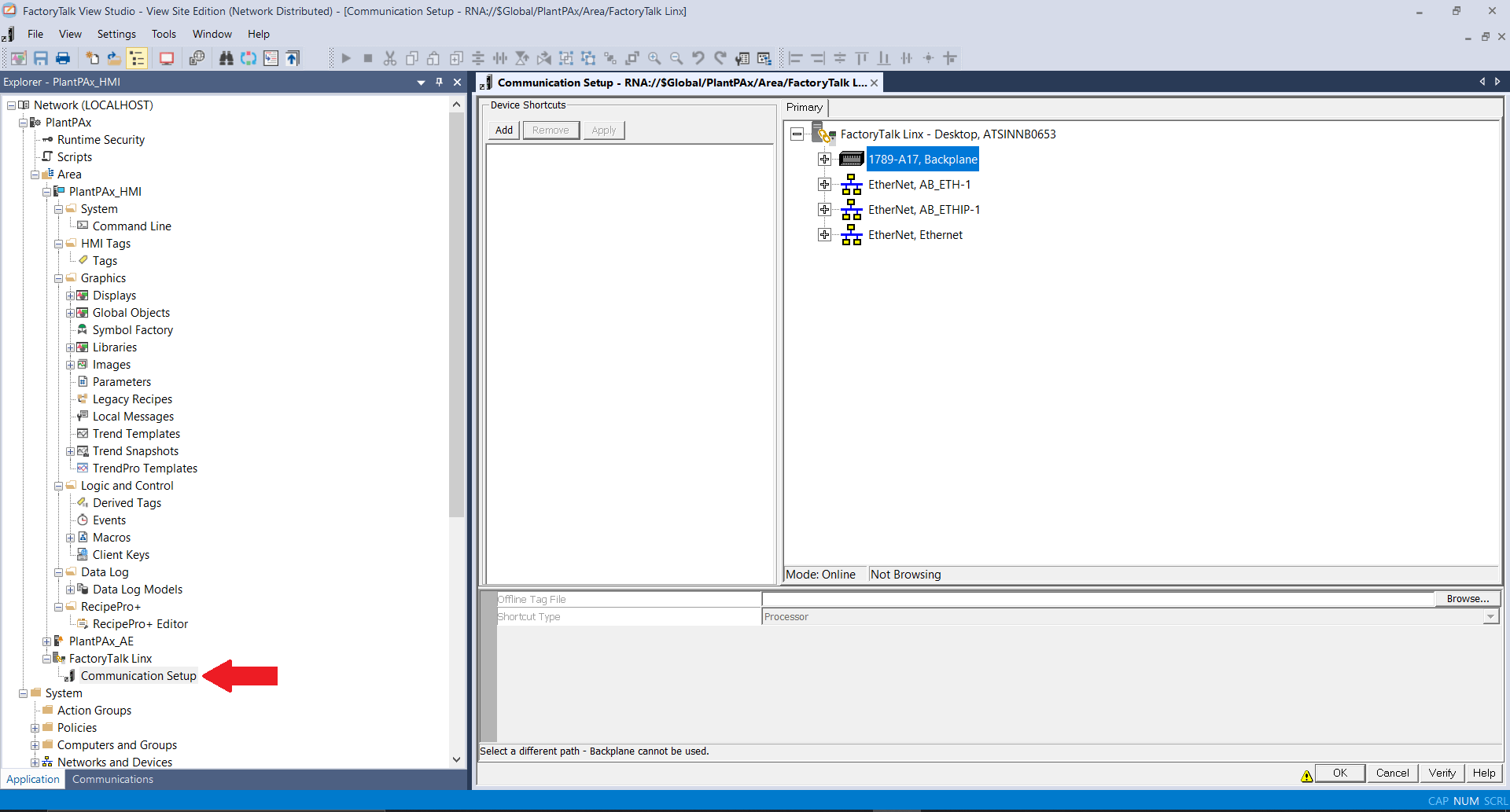This screenshot has width=1510, height=812.
Task: Expand the EtherNet, Ethernet node
Action: click(x=824, y=235)
